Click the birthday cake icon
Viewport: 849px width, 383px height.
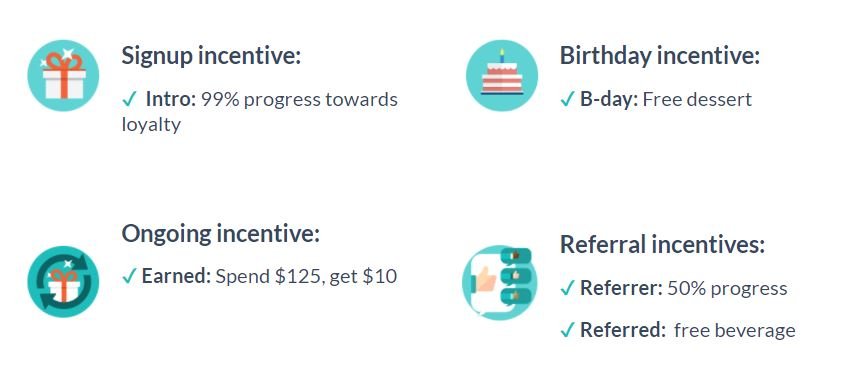pos(502,75)
